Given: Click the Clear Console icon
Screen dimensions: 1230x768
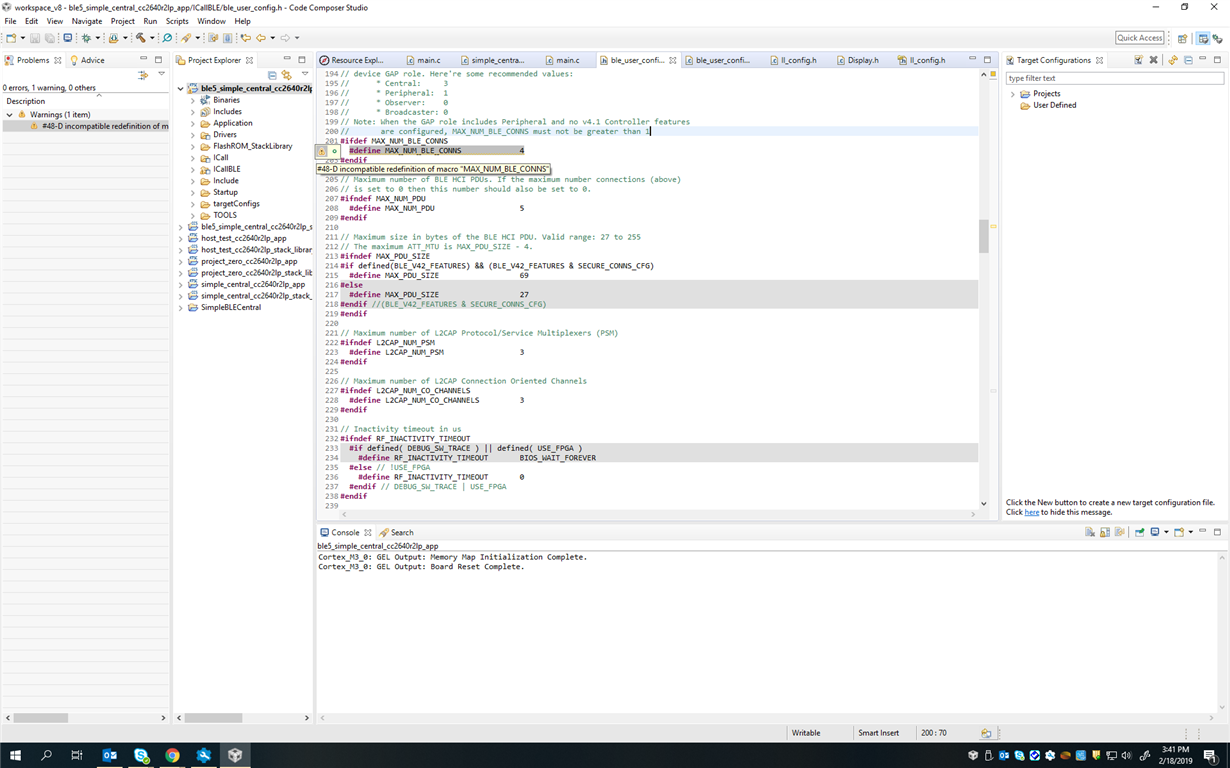Looking at the screenshot, I should [x=1090, y=532].
